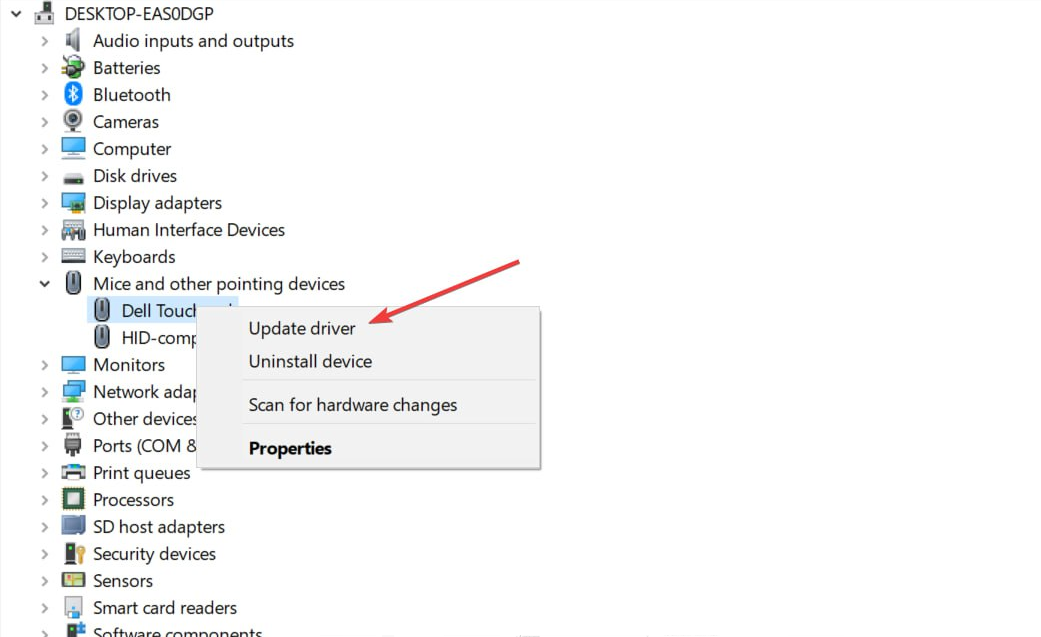1041x637 pixels.
Task: Expand the Print queues node arrow
Action: point(44,473)
